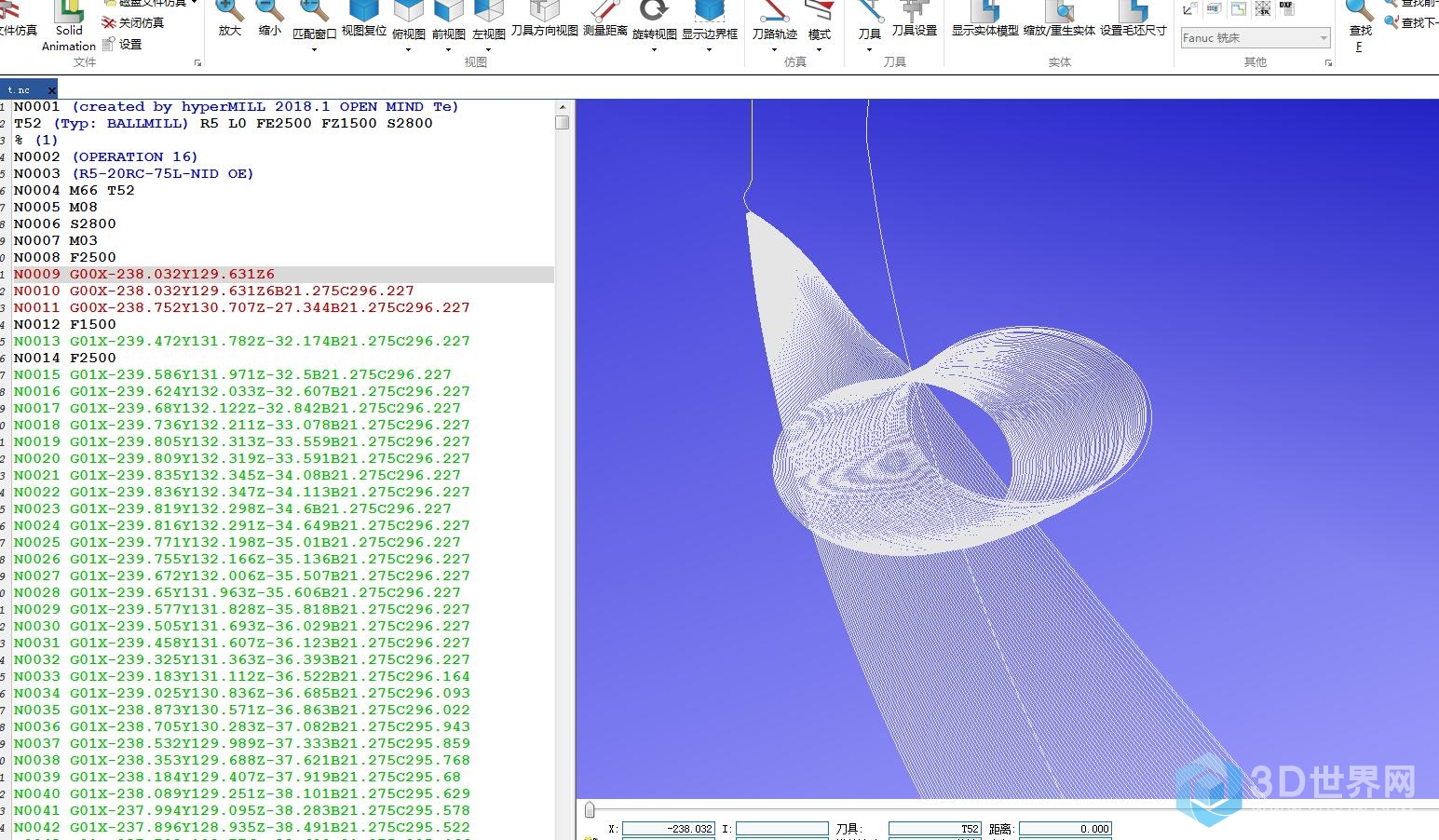The width and height of the screenshot is (1439, 840).
Task: Open the Solid Animation tool
Action: pos(69,25)
